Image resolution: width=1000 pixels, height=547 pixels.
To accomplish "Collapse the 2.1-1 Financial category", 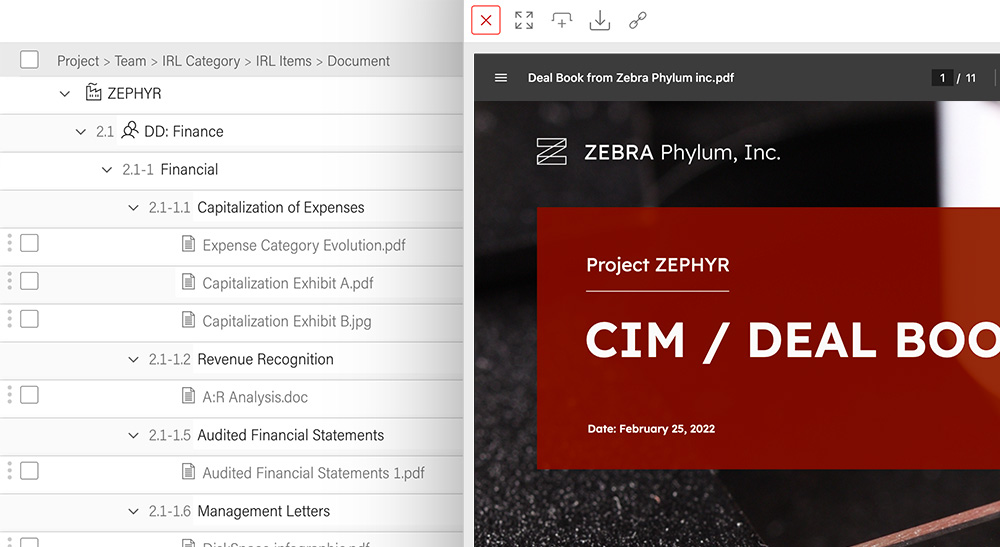I will click(x=107, y=170).
